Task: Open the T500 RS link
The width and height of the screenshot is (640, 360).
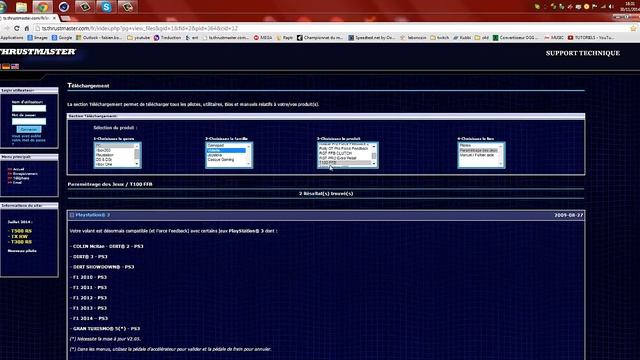Action: (21, 231)
